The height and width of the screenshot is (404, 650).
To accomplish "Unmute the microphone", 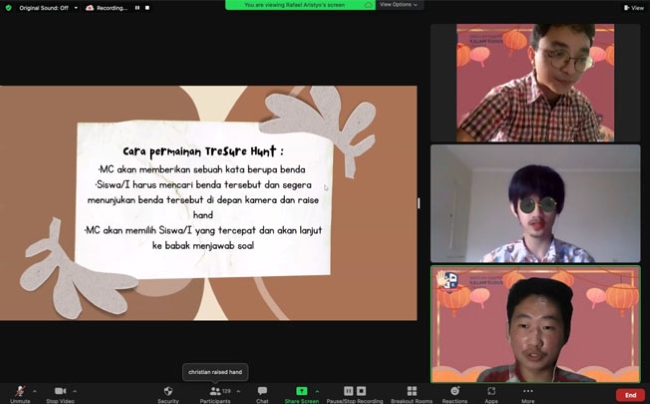I will [18, 392].
